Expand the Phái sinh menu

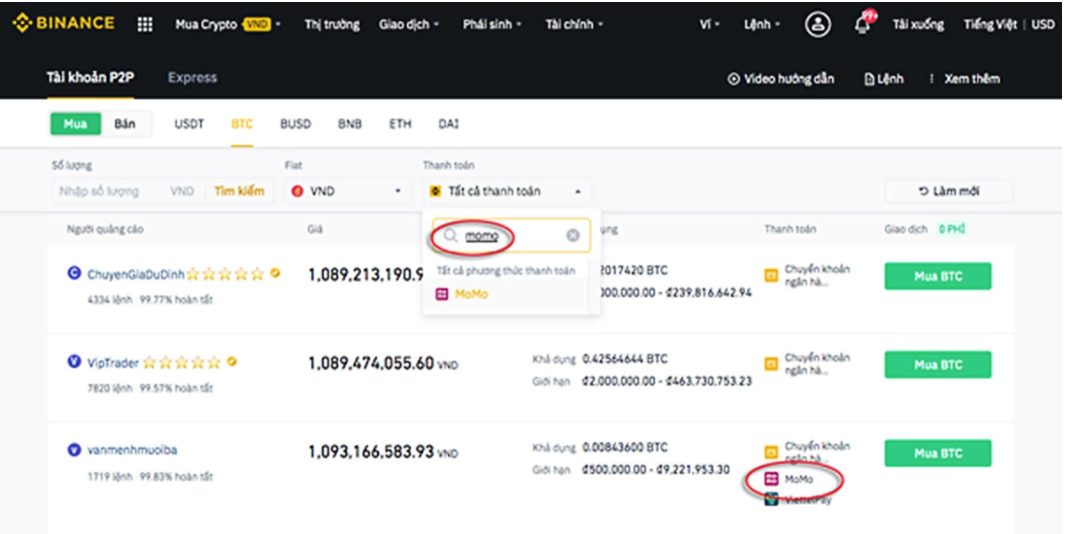(492, 24)
